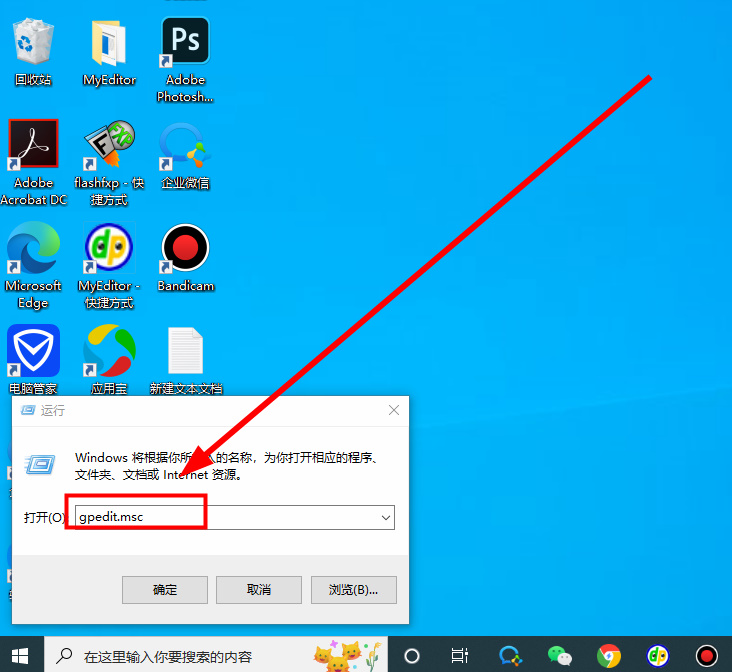Click the taskbar search box

pyautogui.click(x=190, y=656)
